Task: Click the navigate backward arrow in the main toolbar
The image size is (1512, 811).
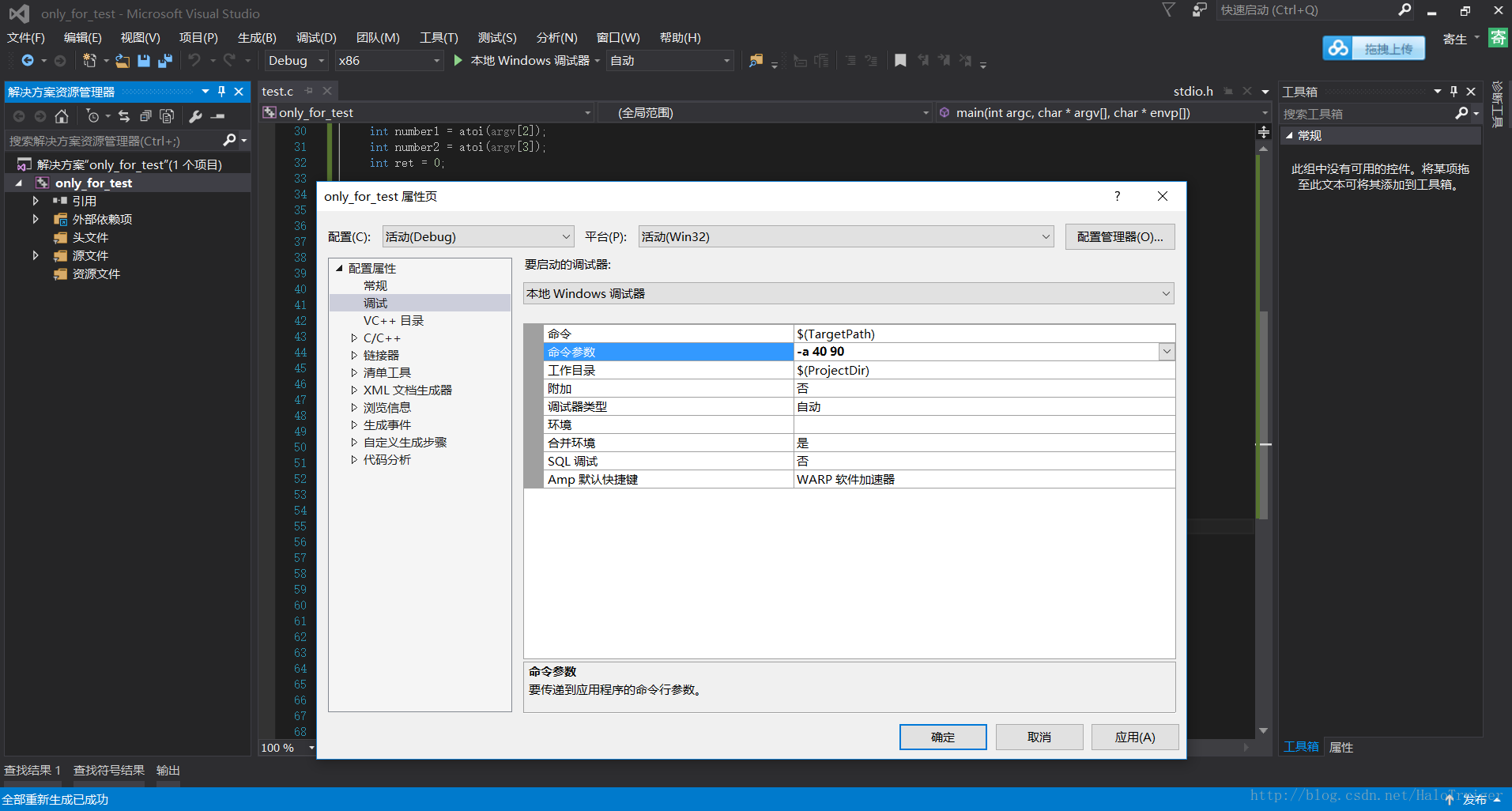Action: pos(27,60)
